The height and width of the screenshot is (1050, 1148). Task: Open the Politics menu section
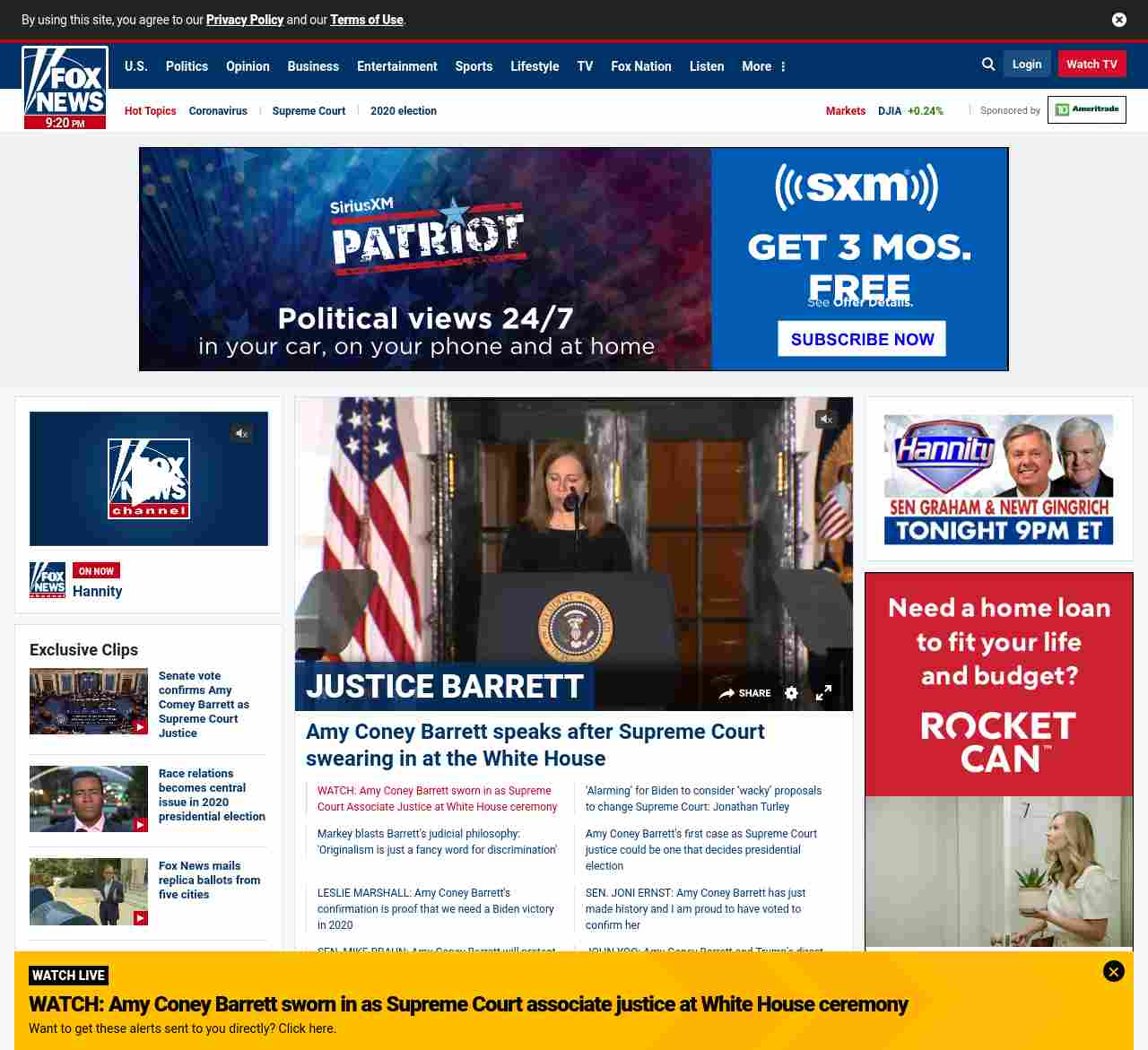187,66
